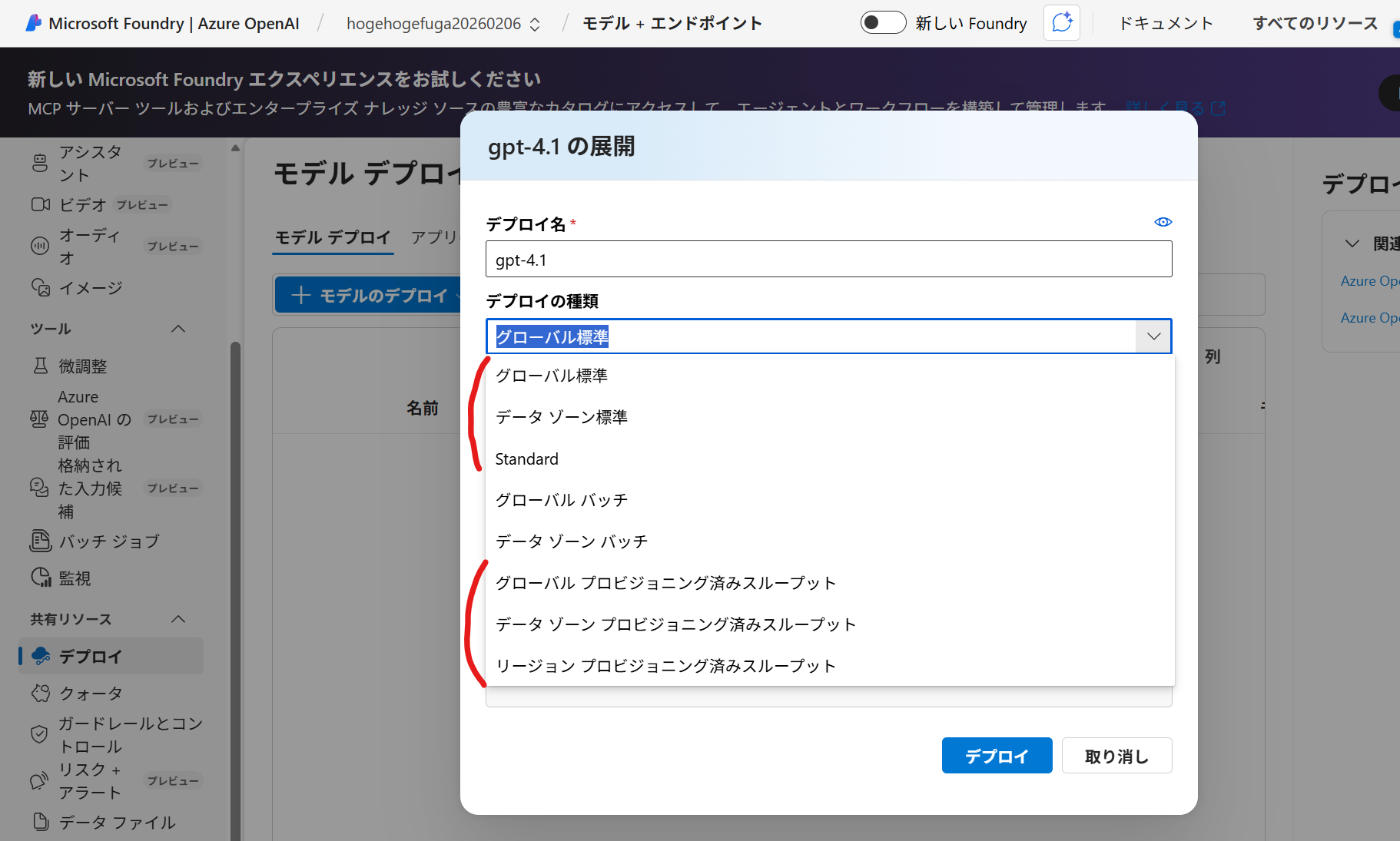The width and height of the screenshot is (1400, 841).
Task: Open すべてのリソース in header
Action: coord(1315,23)
